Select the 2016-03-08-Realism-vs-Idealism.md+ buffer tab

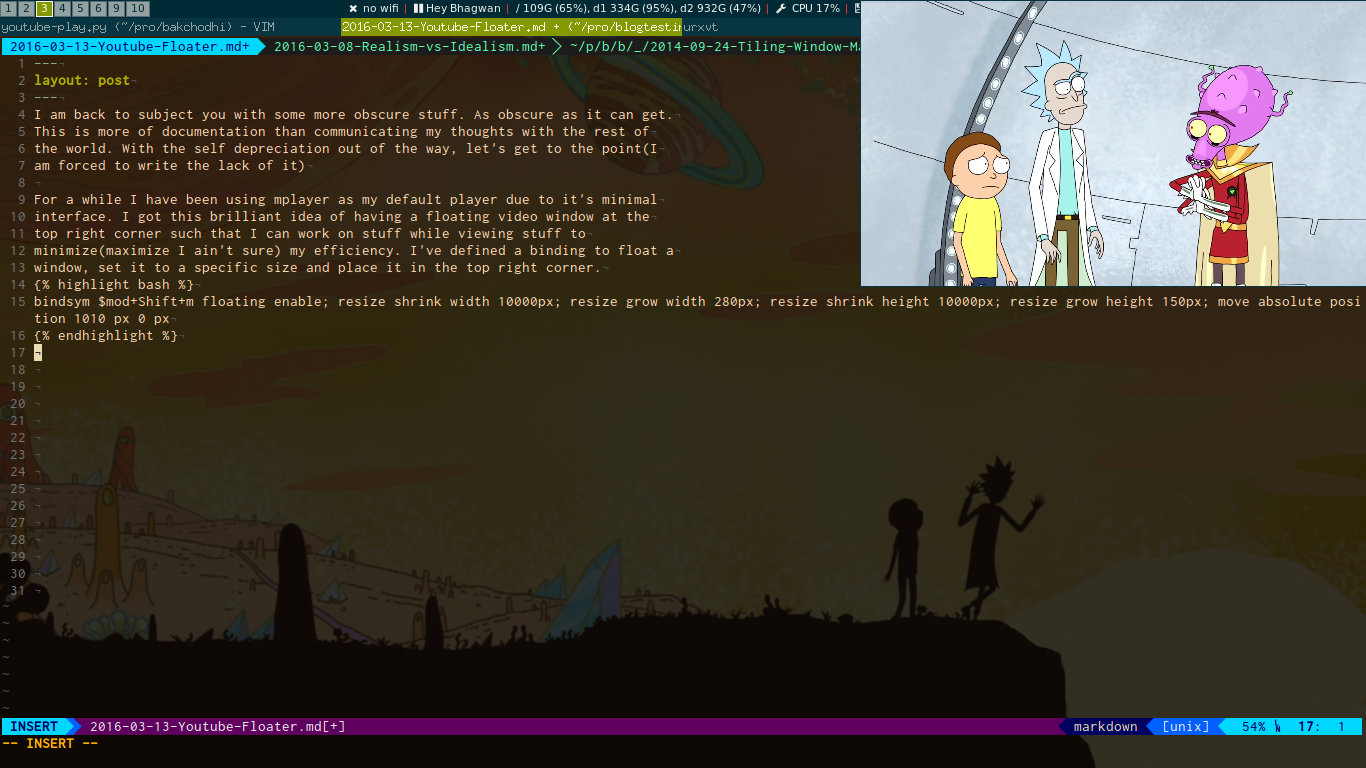(410, 46)
